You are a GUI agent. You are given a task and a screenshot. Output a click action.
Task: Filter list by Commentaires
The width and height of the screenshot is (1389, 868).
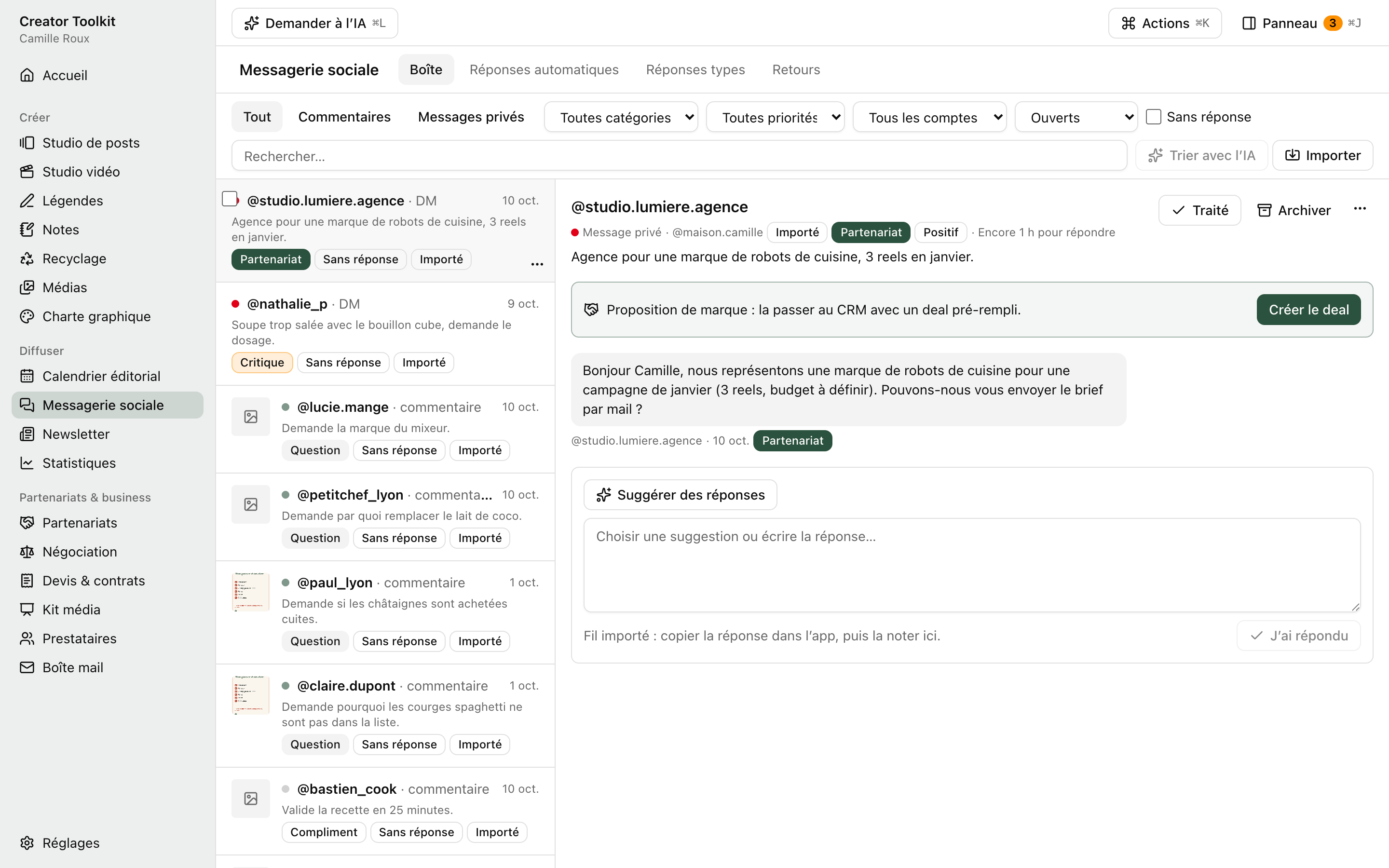[344, 117]
